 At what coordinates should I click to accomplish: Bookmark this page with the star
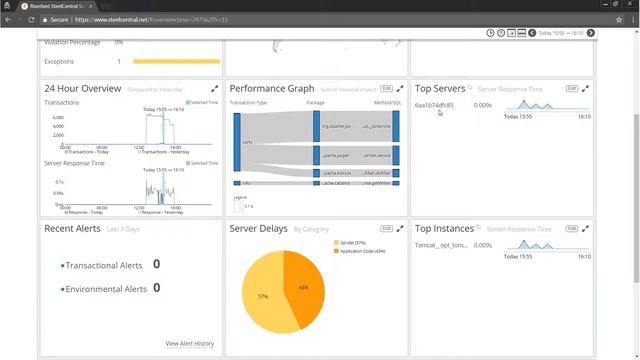[619, 19]
